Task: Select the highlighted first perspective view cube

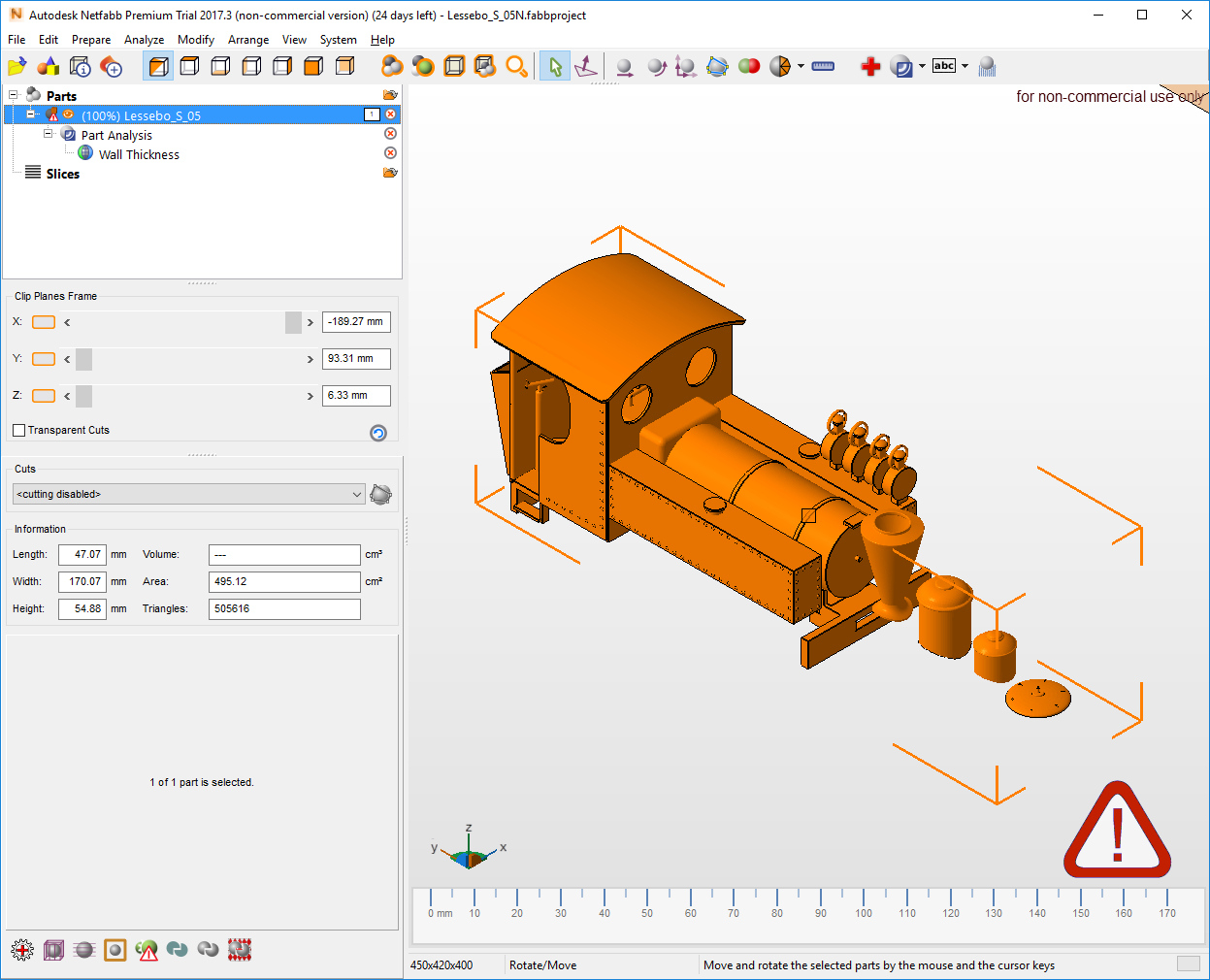Action: [x=158, y=66]
